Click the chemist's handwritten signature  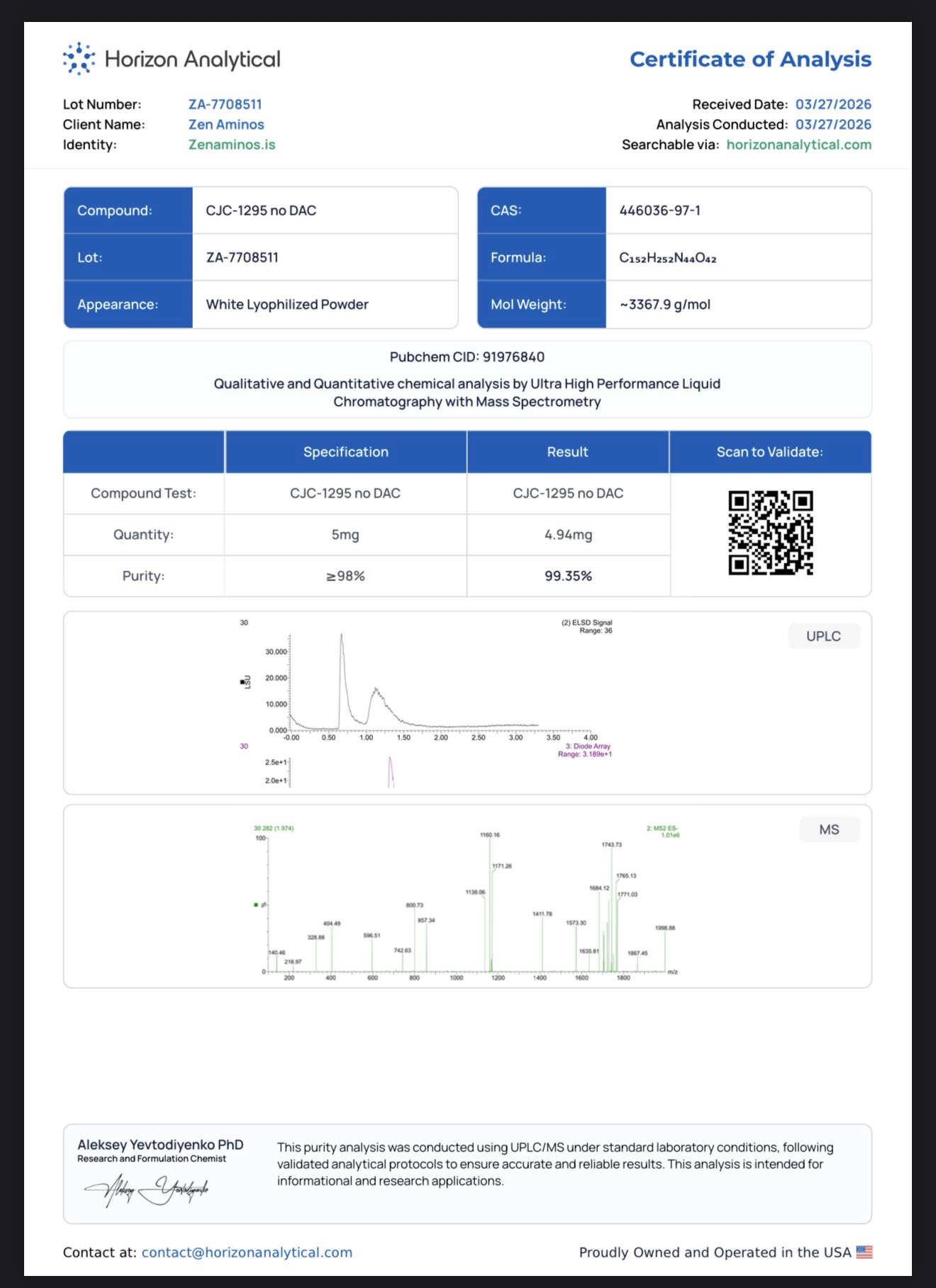click(x=147, y=1190)
